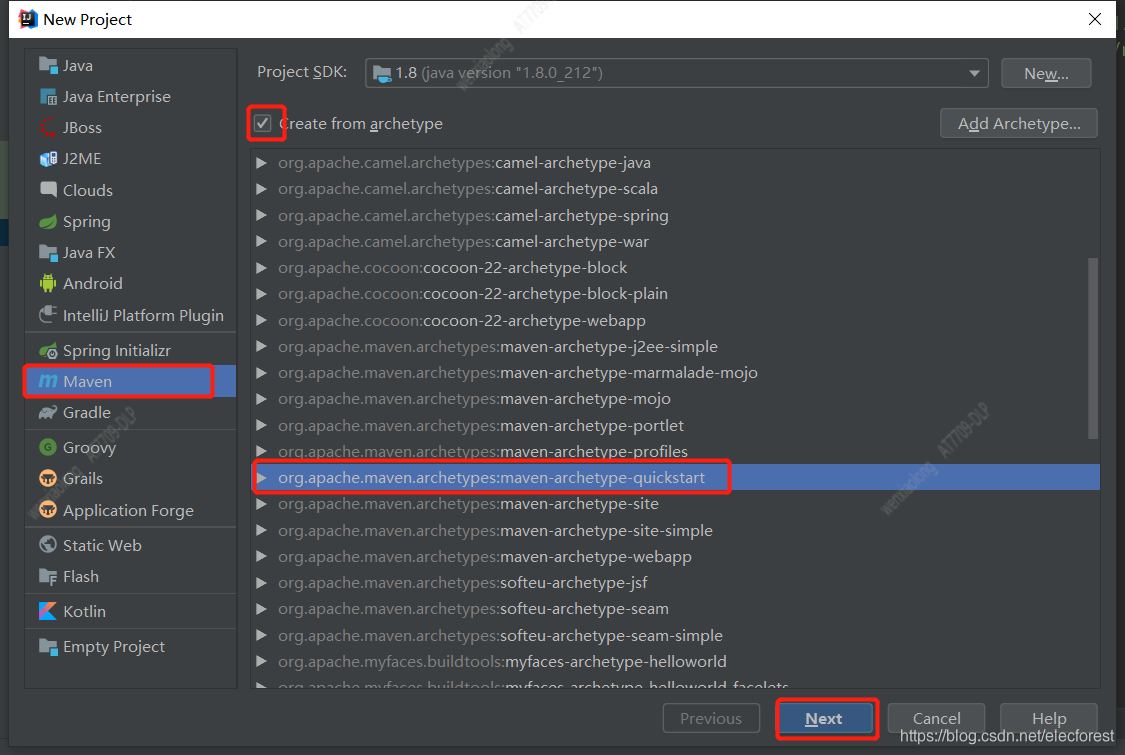Click the Cancel button
Image resolution: width=1125 pixels, height=755 pixels.
coord(936,718)
